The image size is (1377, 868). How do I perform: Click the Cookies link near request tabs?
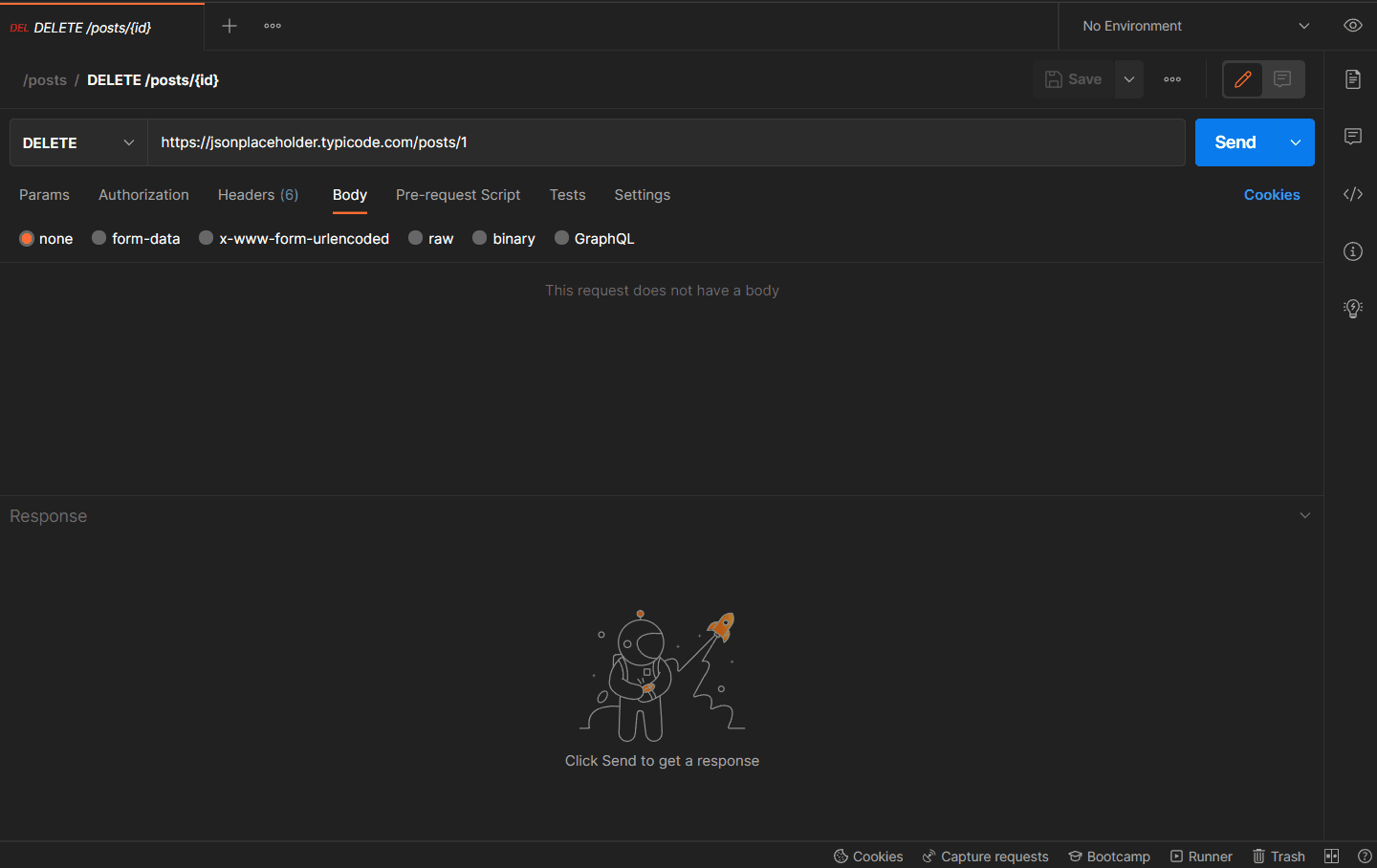pos(1271,195)
